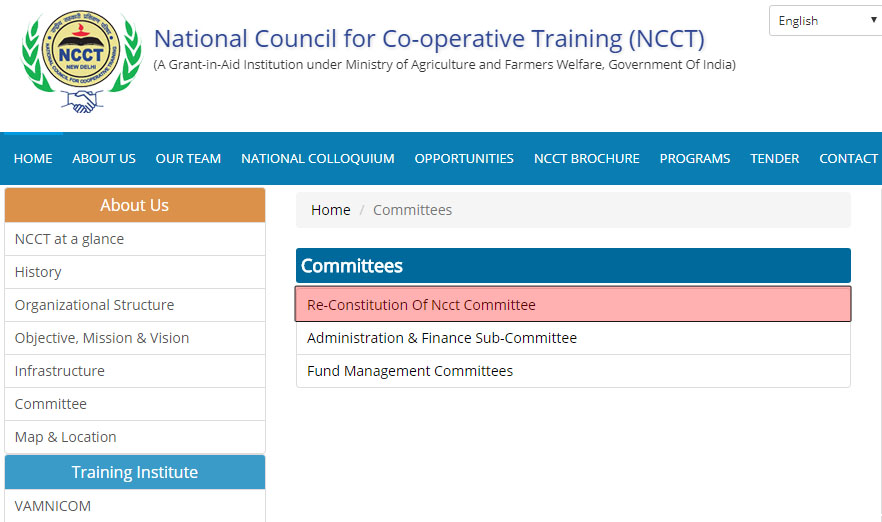This screenshot has height=522, width=882.
Task: Select NATIONAL COLLOQUIUM menu item
Action: (318, 159)
